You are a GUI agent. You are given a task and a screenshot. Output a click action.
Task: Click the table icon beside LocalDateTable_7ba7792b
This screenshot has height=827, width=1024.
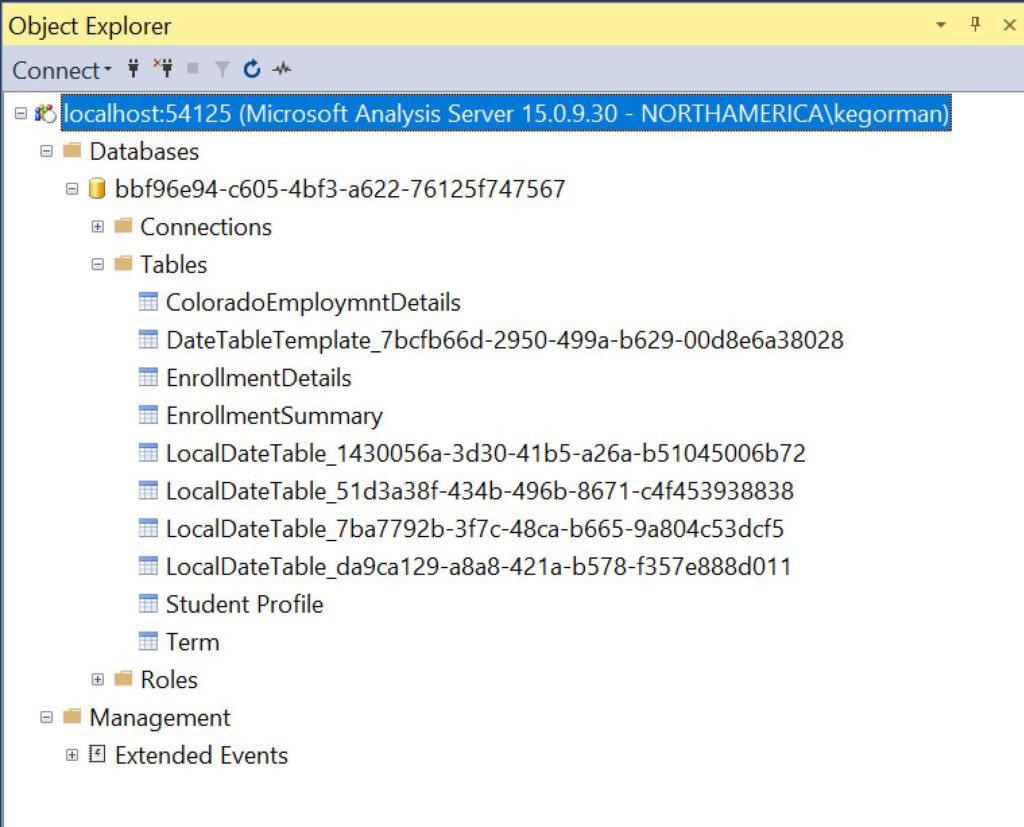(148, 527)
